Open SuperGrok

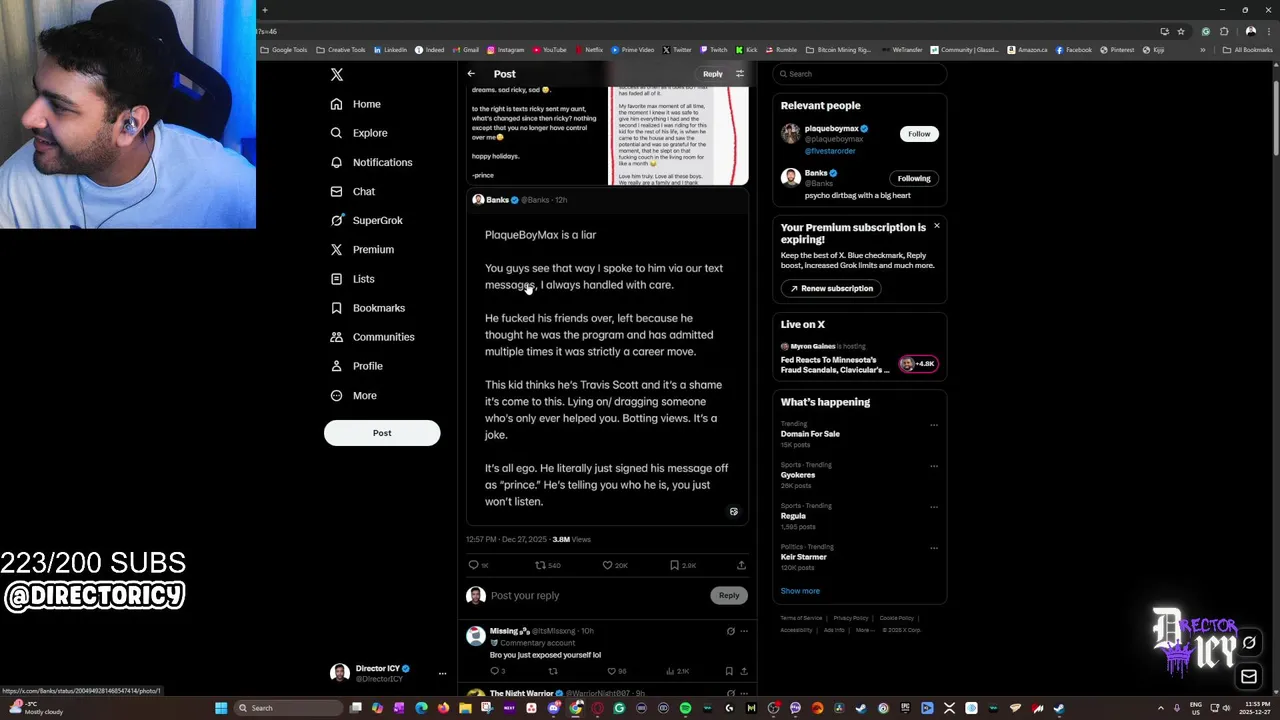tap(366, 220)
